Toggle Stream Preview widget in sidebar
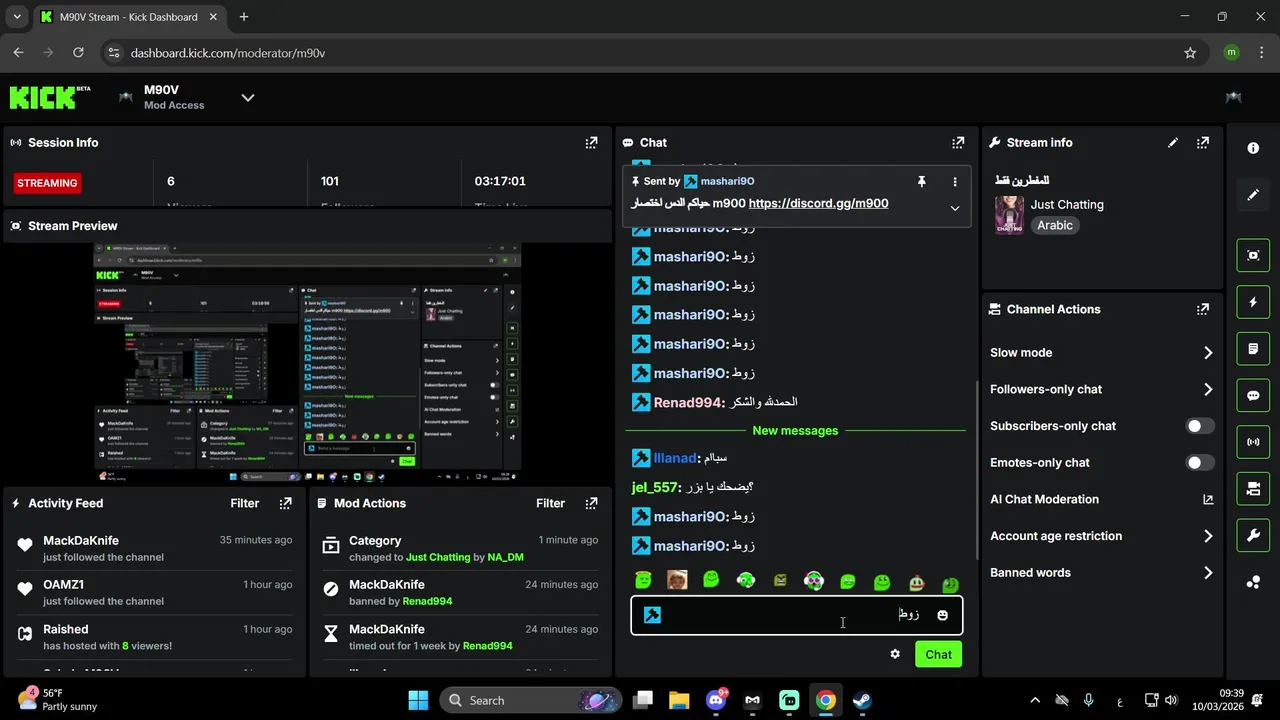 click(x=1253, y=255)
